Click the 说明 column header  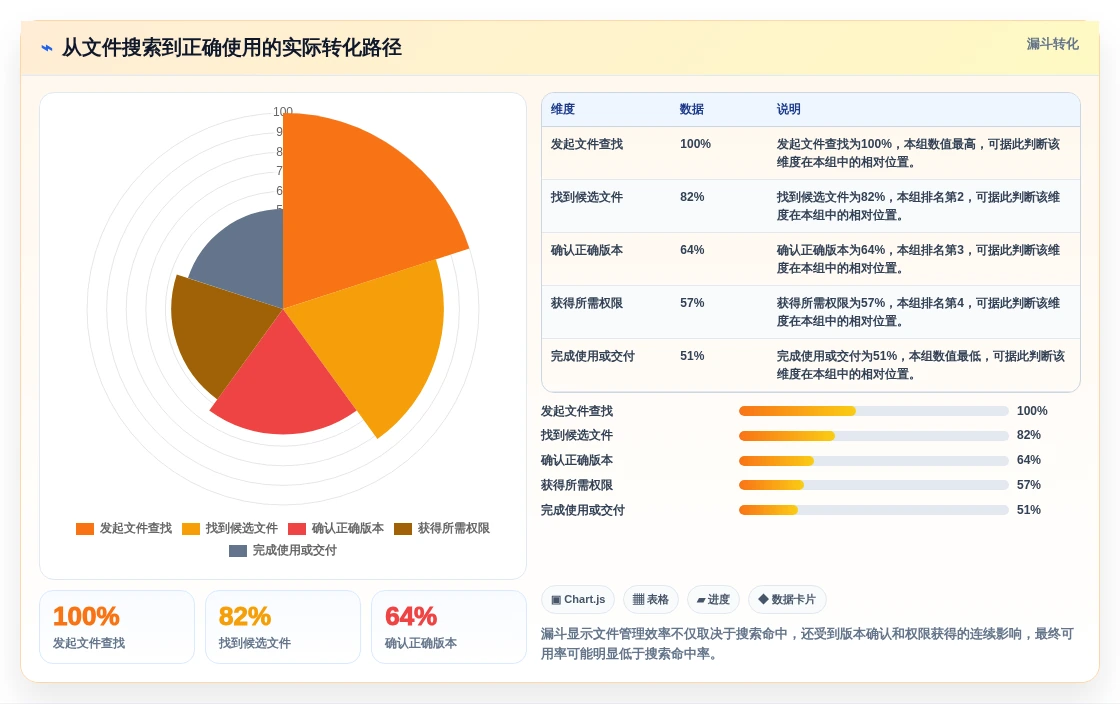(x=789, y=109)
